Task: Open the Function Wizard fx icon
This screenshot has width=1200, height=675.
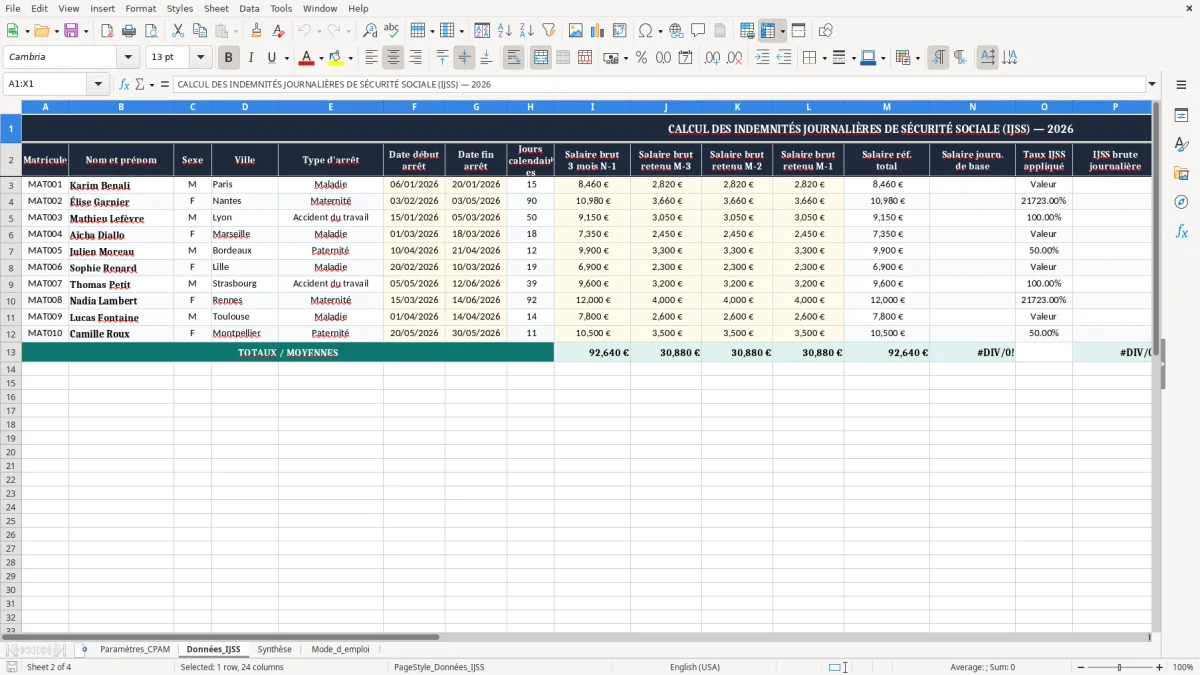Action: 125,84
